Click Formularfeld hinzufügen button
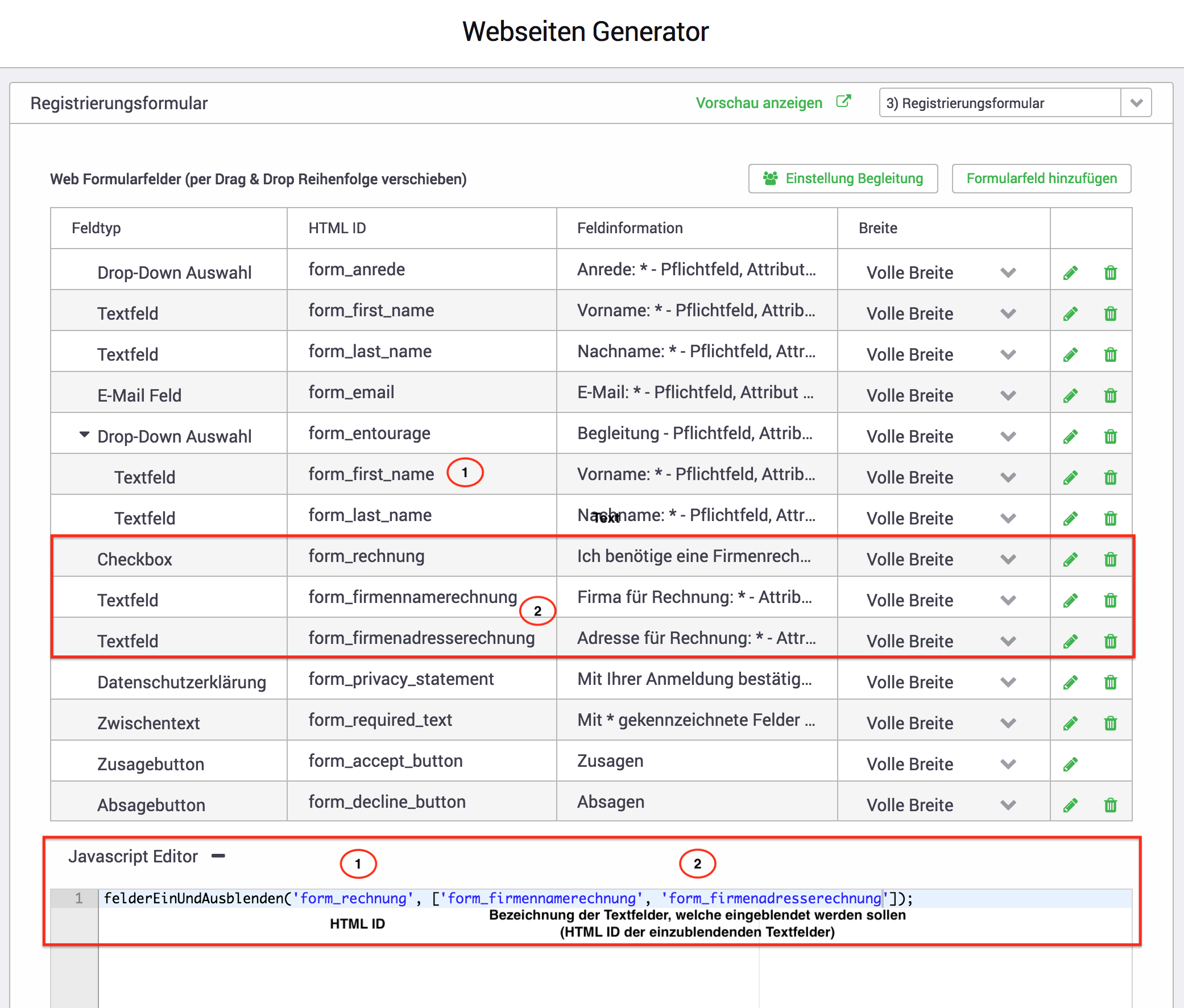 (1041, 179)
